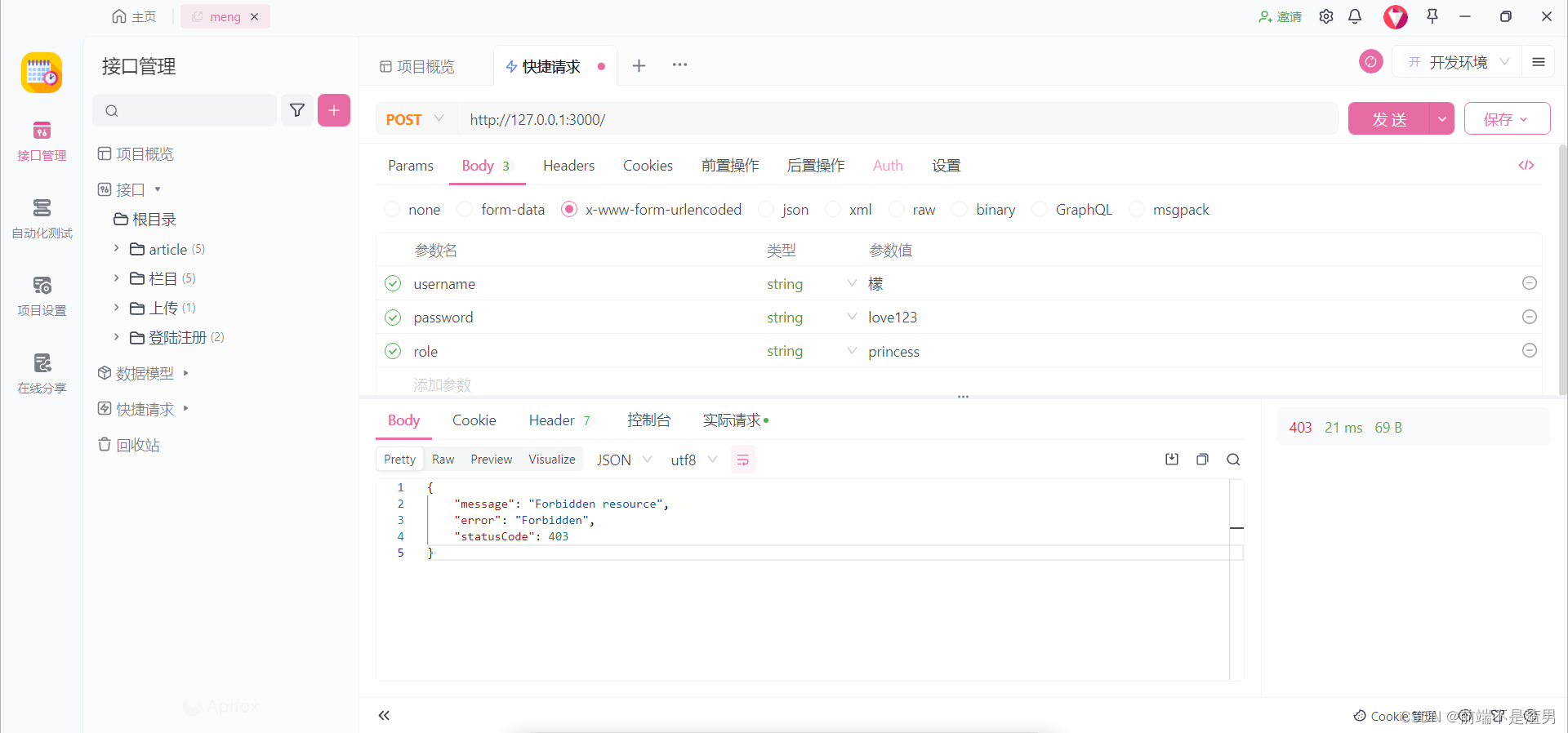Click the pin window icon
The image size is (1568, 733).
click(x=1432, y=16)
